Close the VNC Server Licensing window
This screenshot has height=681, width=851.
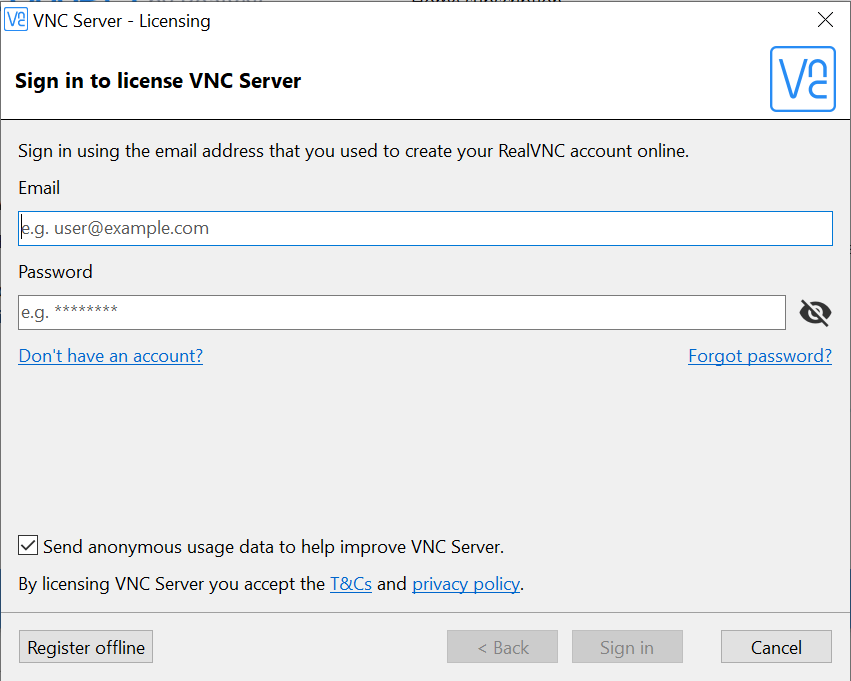825,20
